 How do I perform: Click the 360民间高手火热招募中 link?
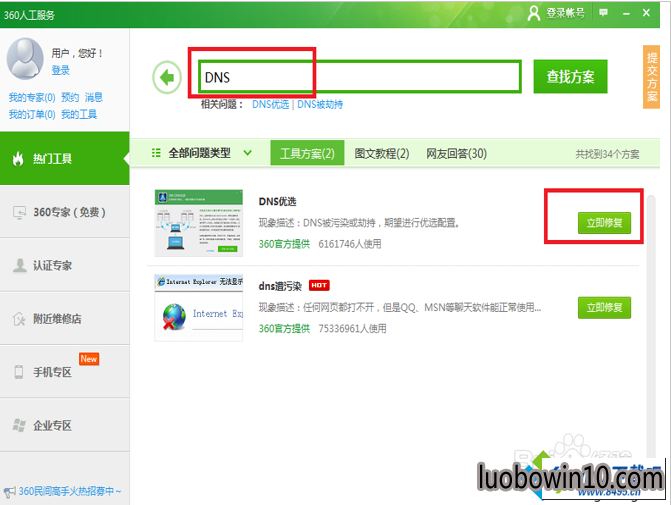click(x=70, y=491)
